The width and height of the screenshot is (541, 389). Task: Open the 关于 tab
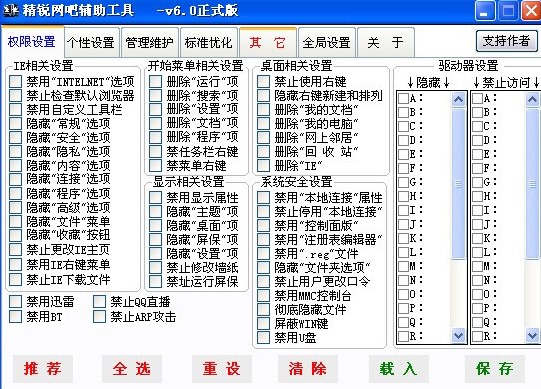[385, 43]
